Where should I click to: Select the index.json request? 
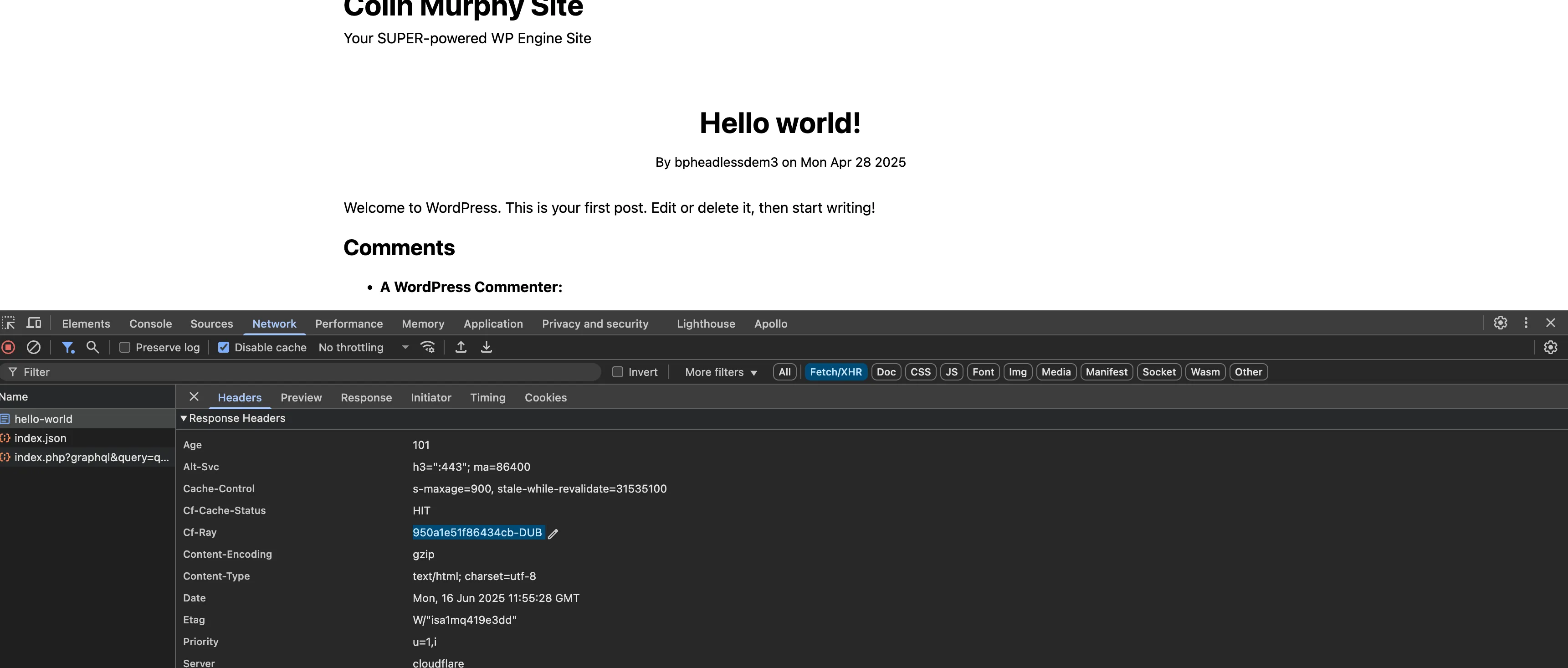click(40, 438)
